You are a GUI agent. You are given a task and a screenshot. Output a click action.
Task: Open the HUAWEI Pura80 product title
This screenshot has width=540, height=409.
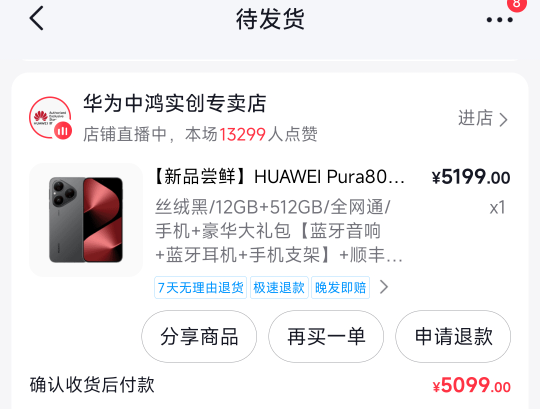279,177
